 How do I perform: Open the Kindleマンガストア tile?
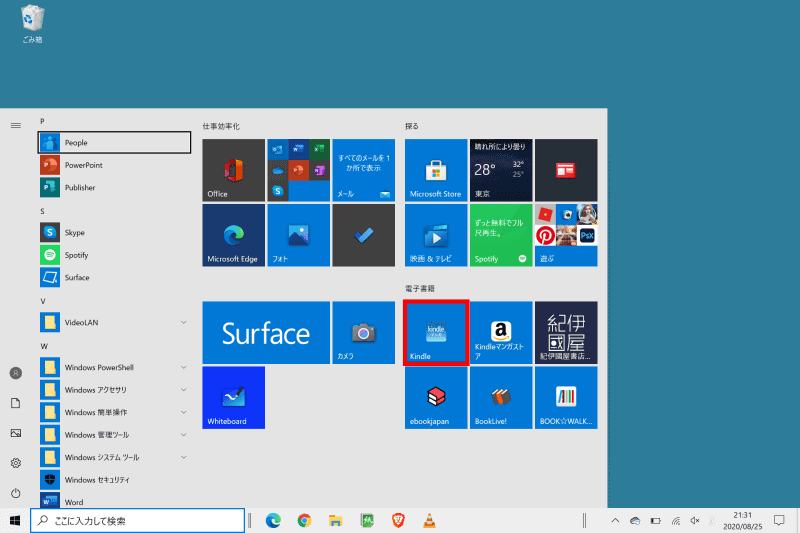[501, 333]
